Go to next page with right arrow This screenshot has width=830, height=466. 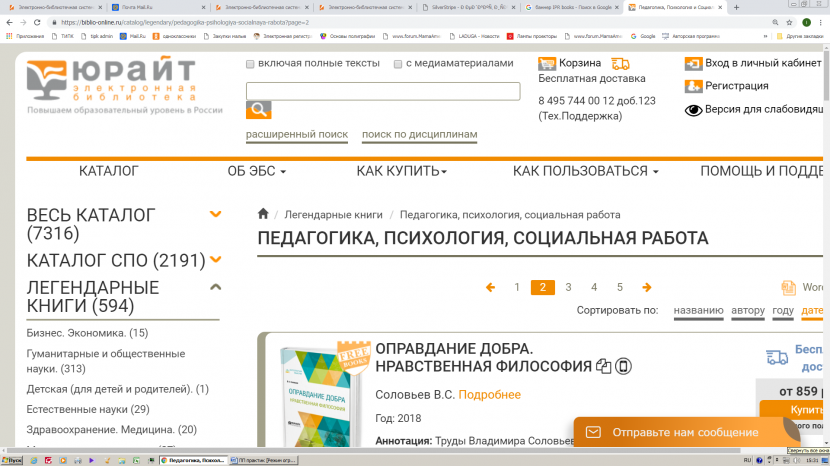pos(647,287)
